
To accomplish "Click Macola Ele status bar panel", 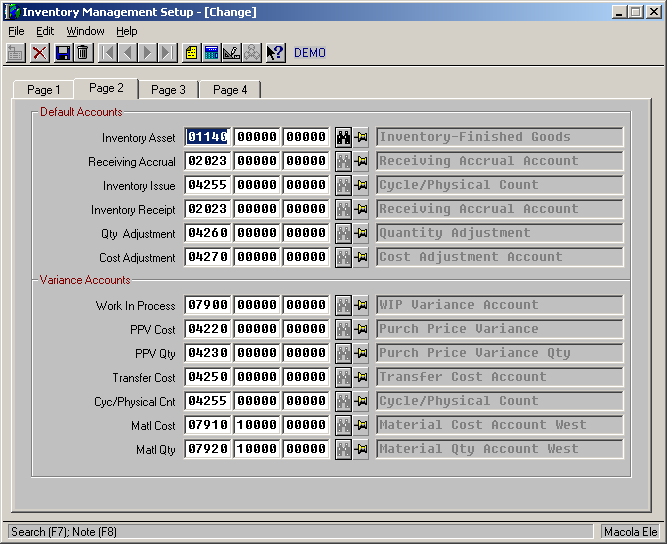I will coord(630,532).
